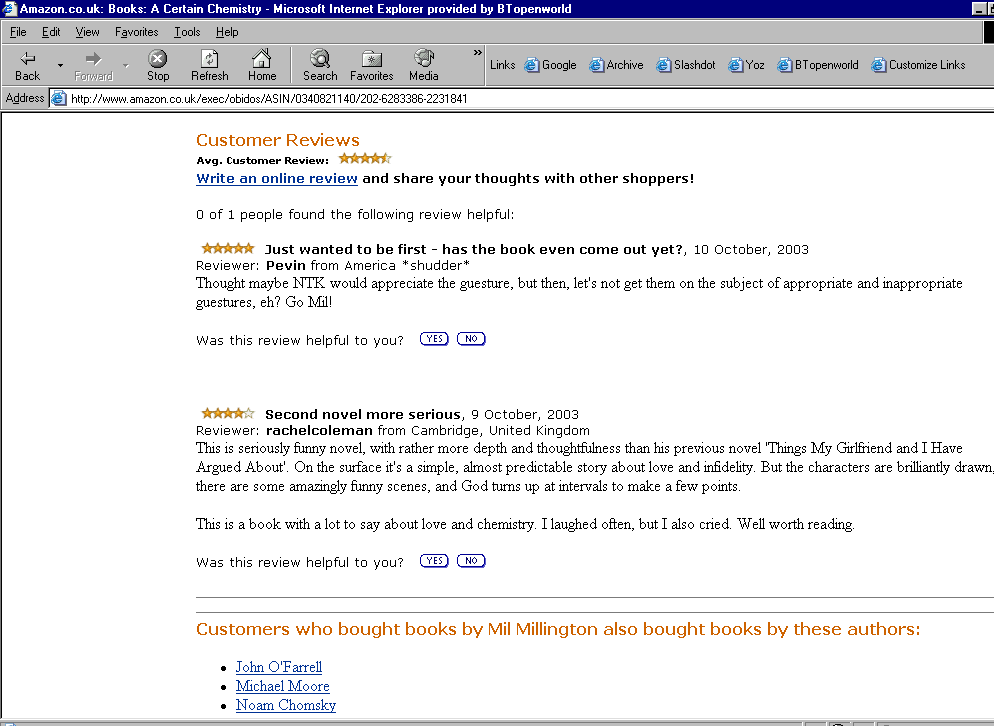Click the 'Customer Reviews' heading
The image size is (994, 726).
tap(278, 140)
